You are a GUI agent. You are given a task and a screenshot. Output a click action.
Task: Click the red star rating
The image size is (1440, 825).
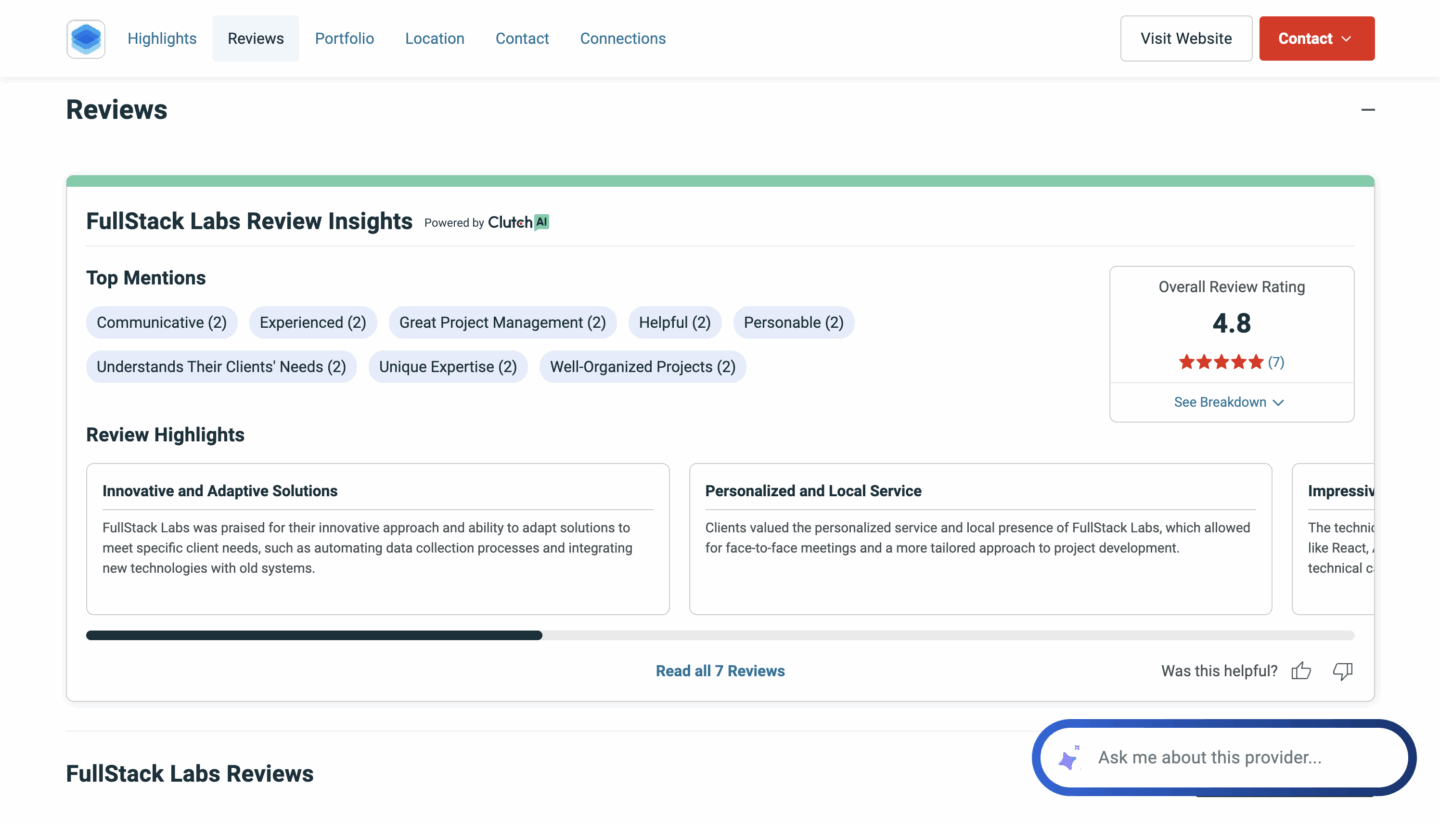[x=1220, y=362]
